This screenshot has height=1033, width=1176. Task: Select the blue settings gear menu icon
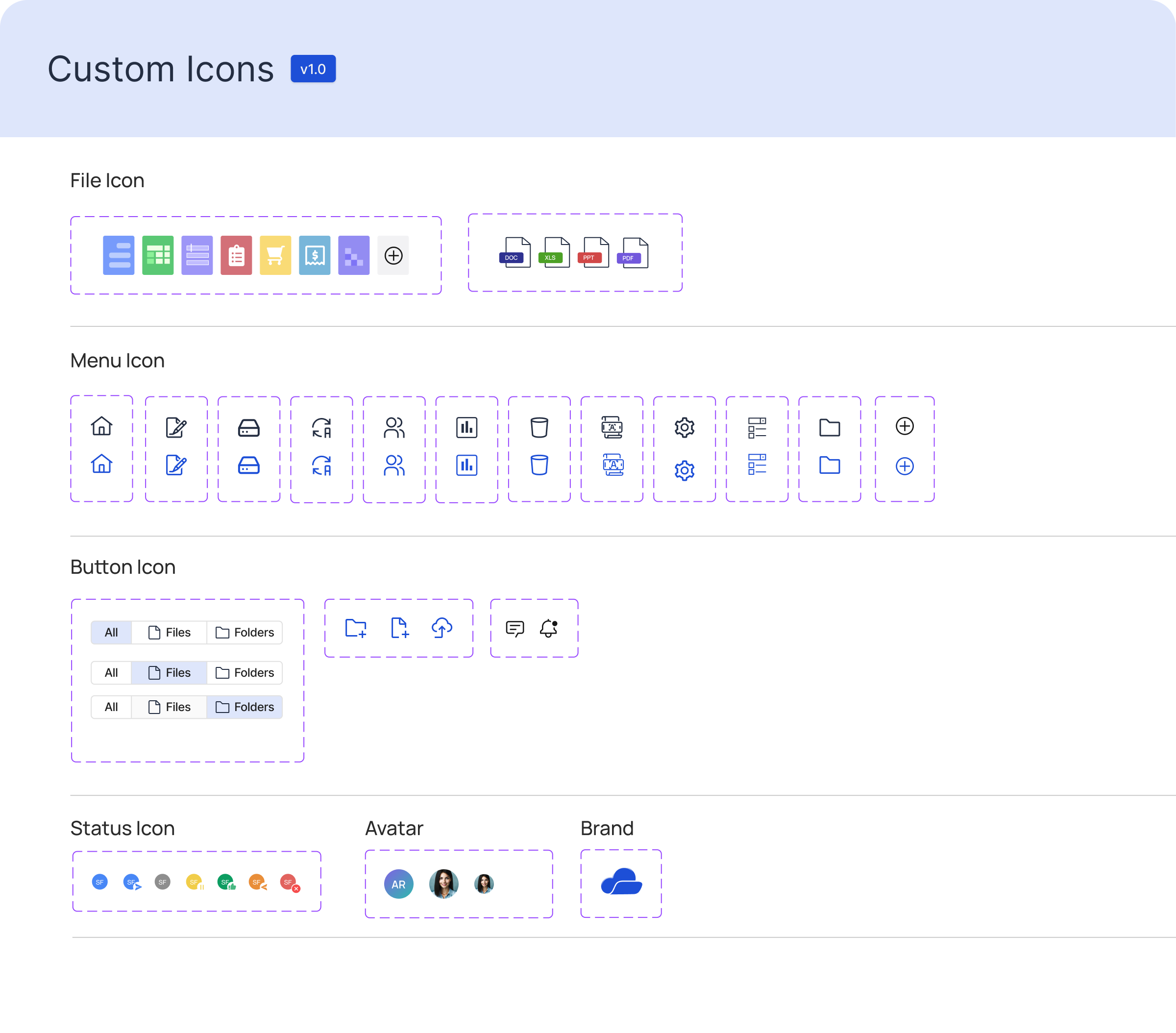tap(684, 470)
